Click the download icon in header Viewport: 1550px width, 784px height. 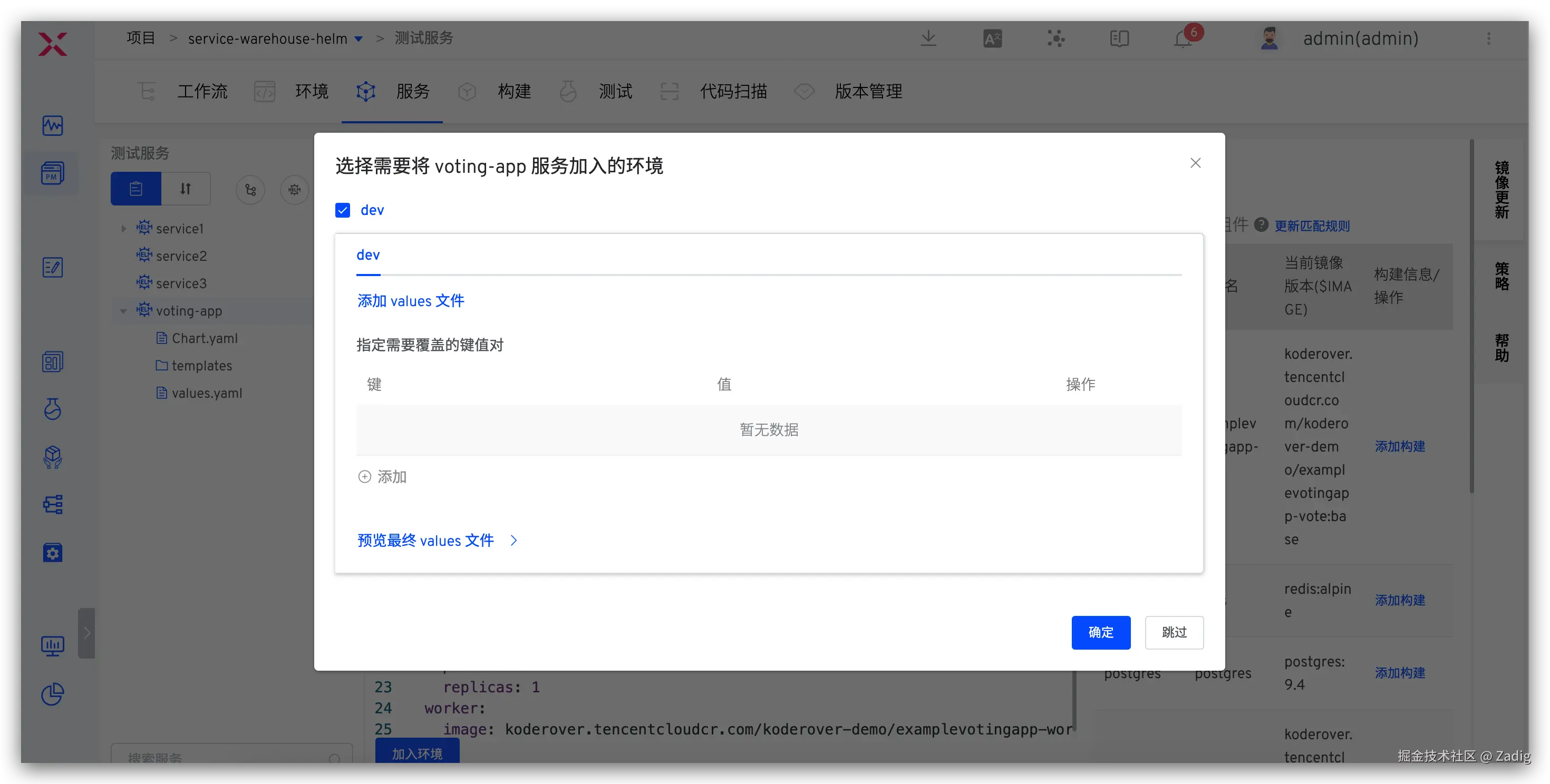(x=928, y=38)
